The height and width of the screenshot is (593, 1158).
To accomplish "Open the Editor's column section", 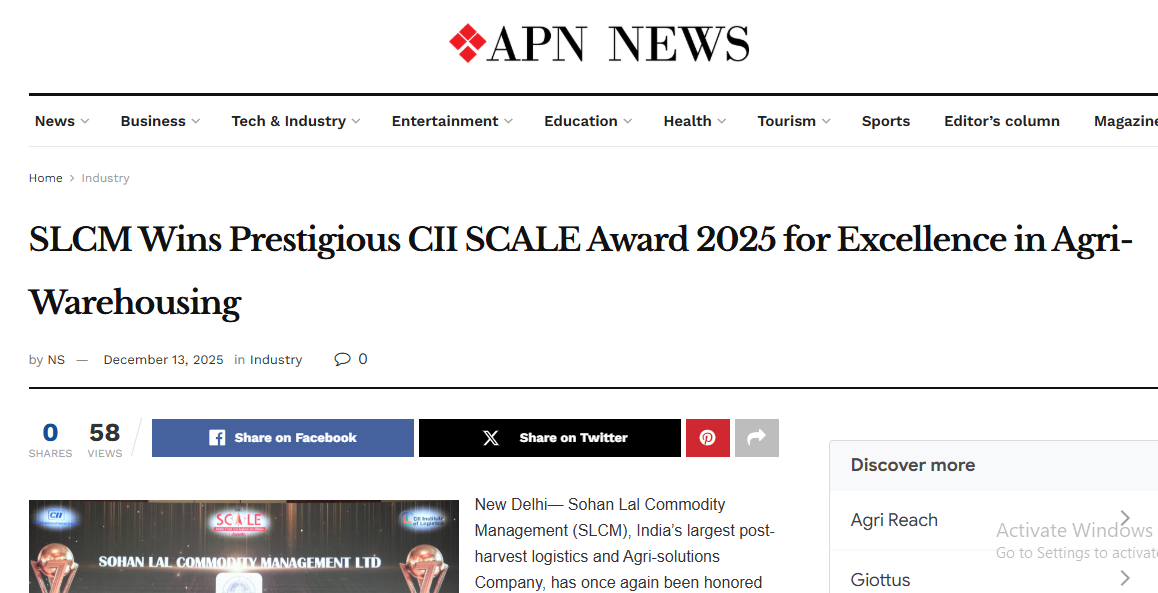I will point(1001,121).
